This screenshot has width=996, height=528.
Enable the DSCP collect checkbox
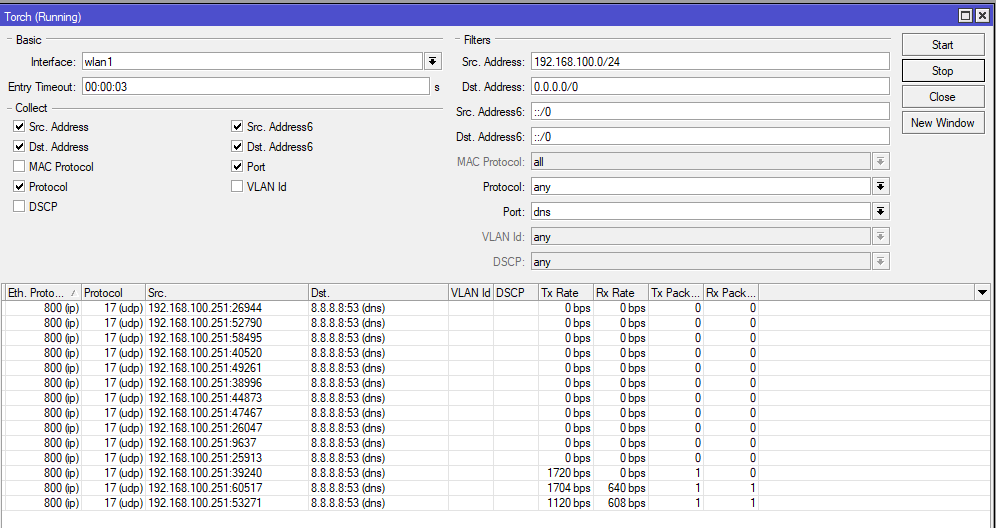point(19,206)
